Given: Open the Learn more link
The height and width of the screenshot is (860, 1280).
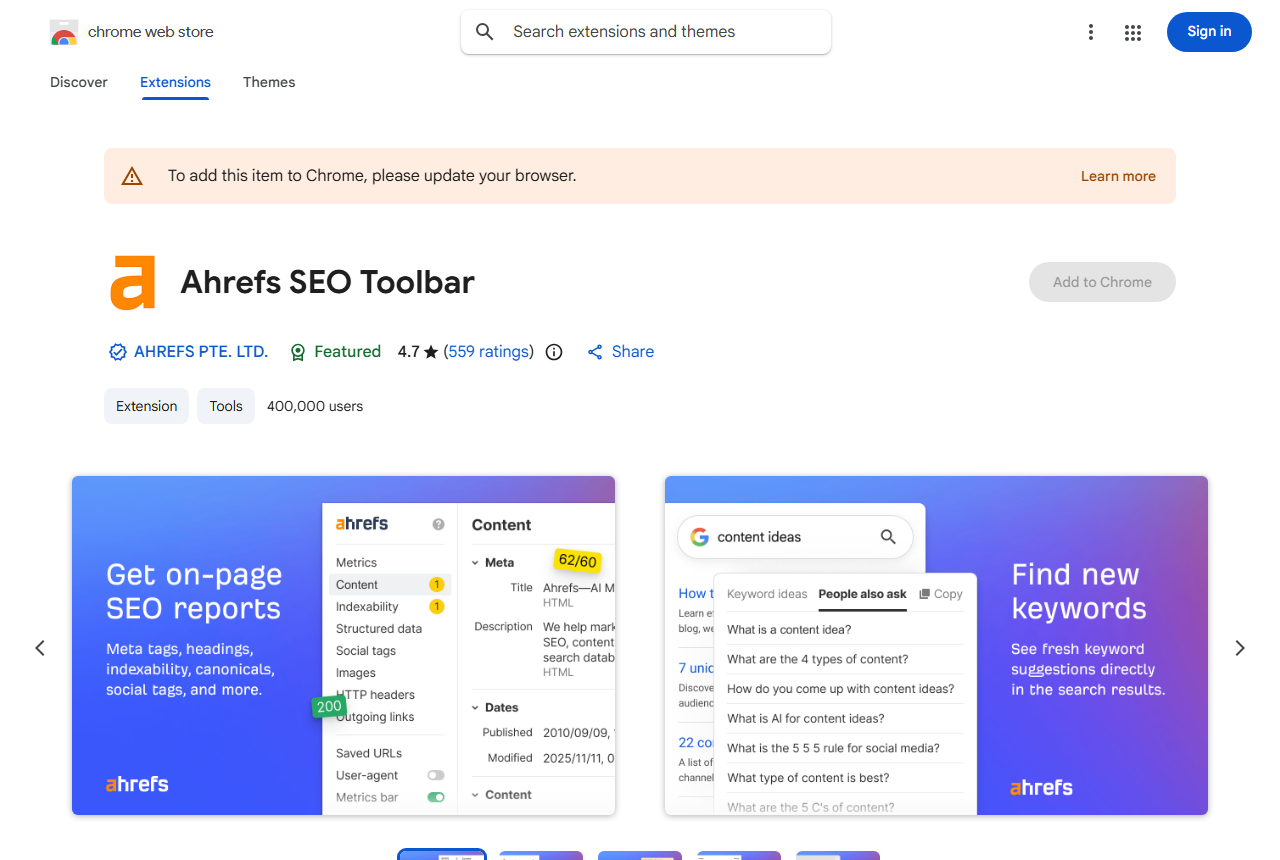Looking at the screenshot, I should [1118, 176].
